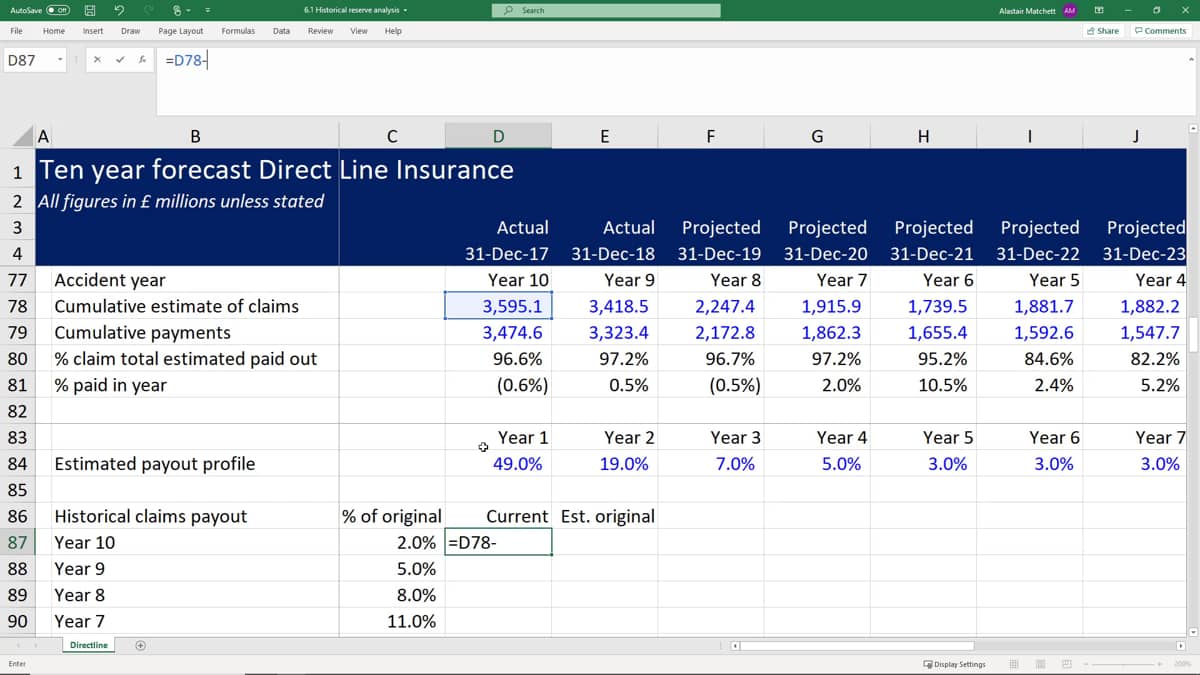Switch to Page Layout view icon

pyautogui.click(x=1040, y=664)
